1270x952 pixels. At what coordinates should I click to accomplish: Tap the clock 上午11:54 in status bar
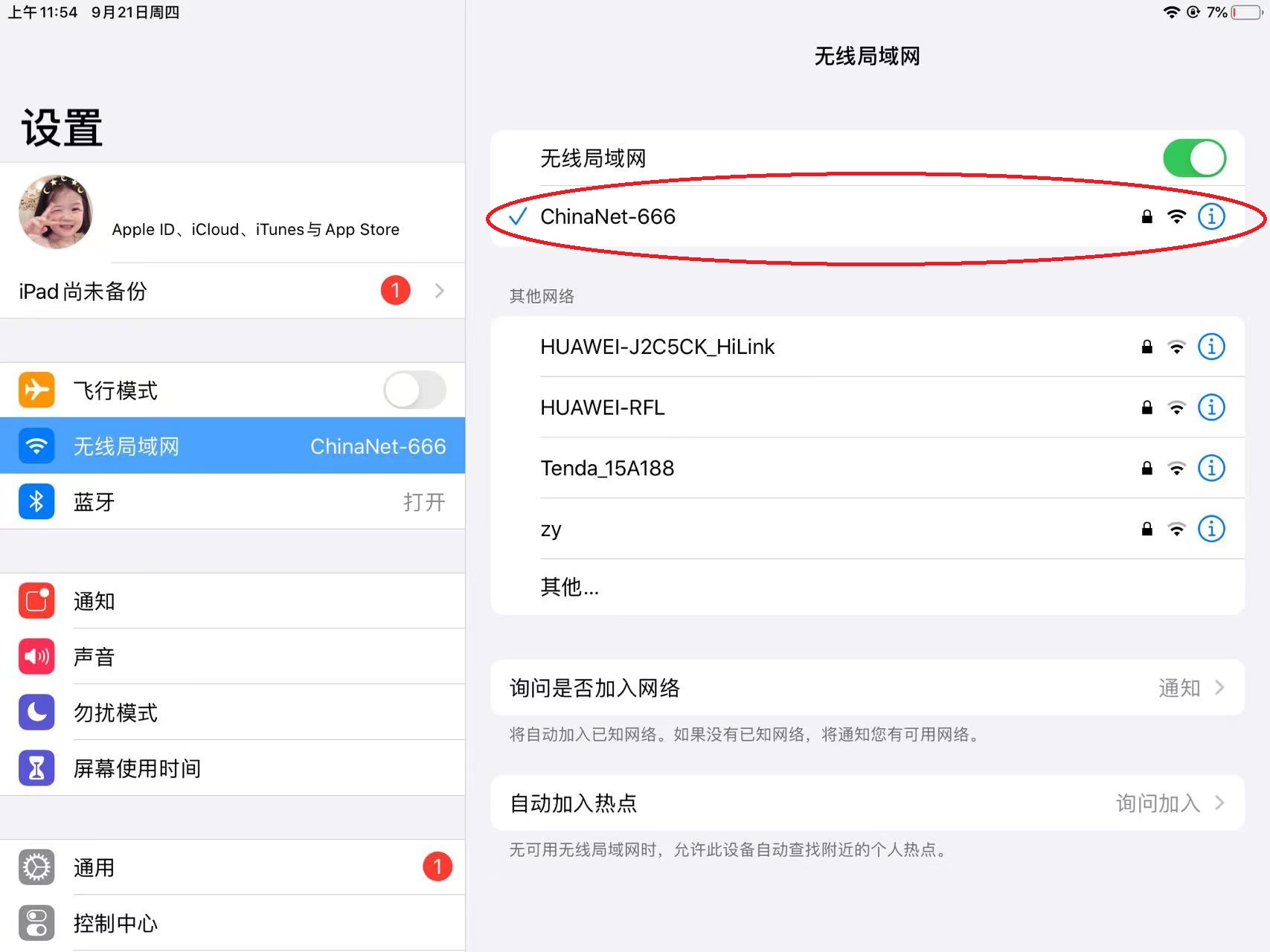42,12
